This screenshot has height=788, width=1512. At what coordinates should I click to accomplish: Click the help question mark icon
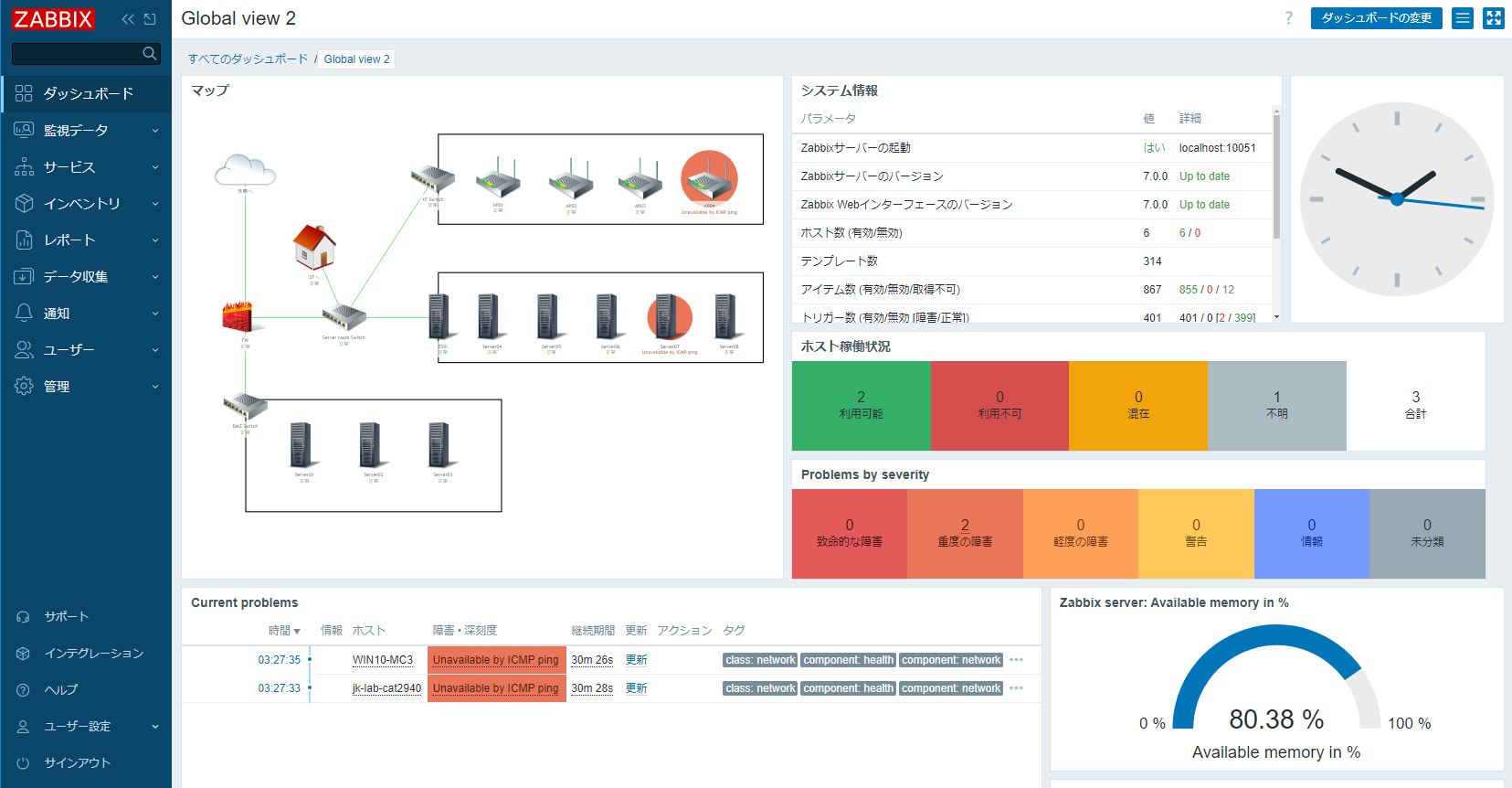coord(1289,18)
